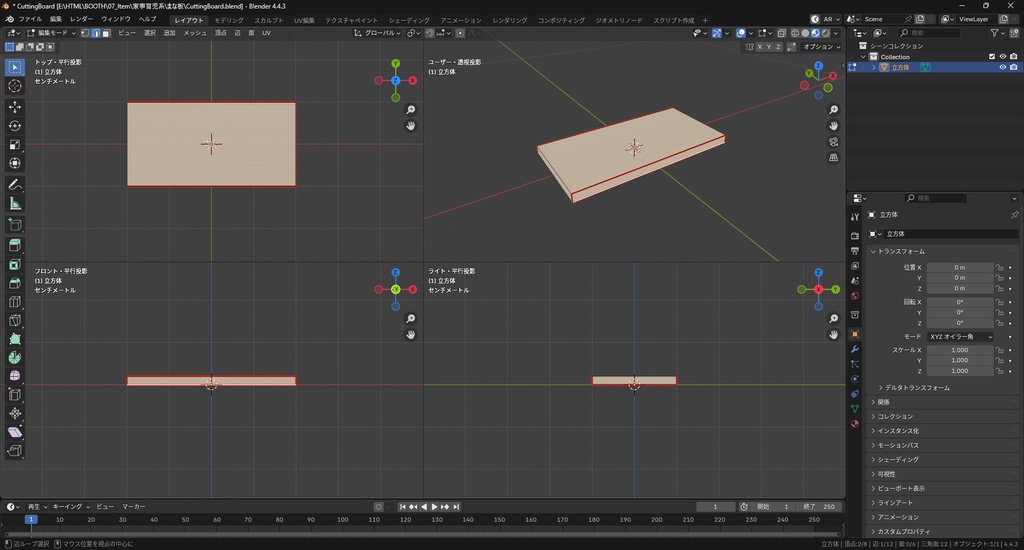Switch to the シェーディング workspace tab

tap(409, 20)
